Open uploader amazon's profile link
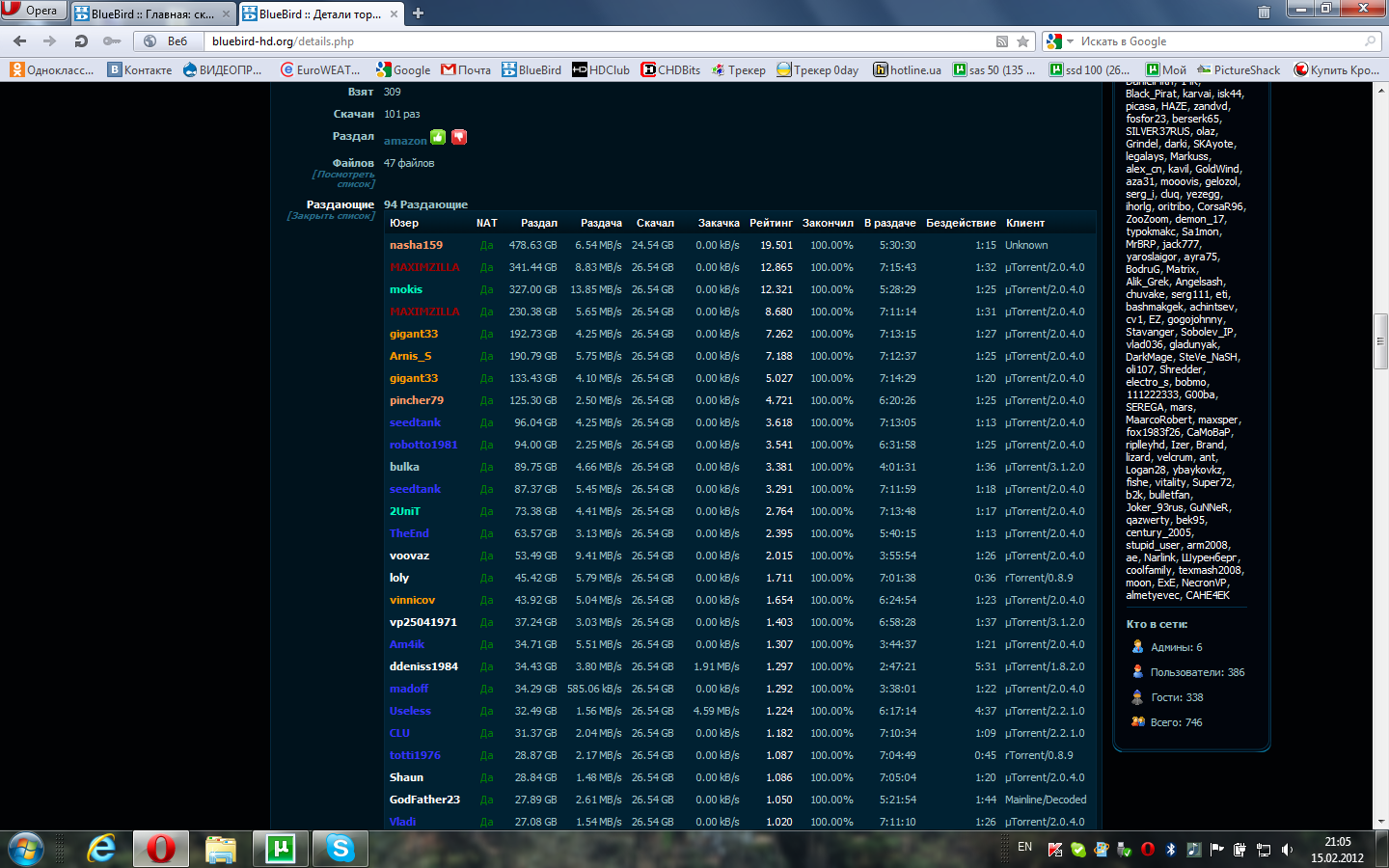Viewport: 1389px width, 868px height. pyautogui.click(x=405, y=141)
